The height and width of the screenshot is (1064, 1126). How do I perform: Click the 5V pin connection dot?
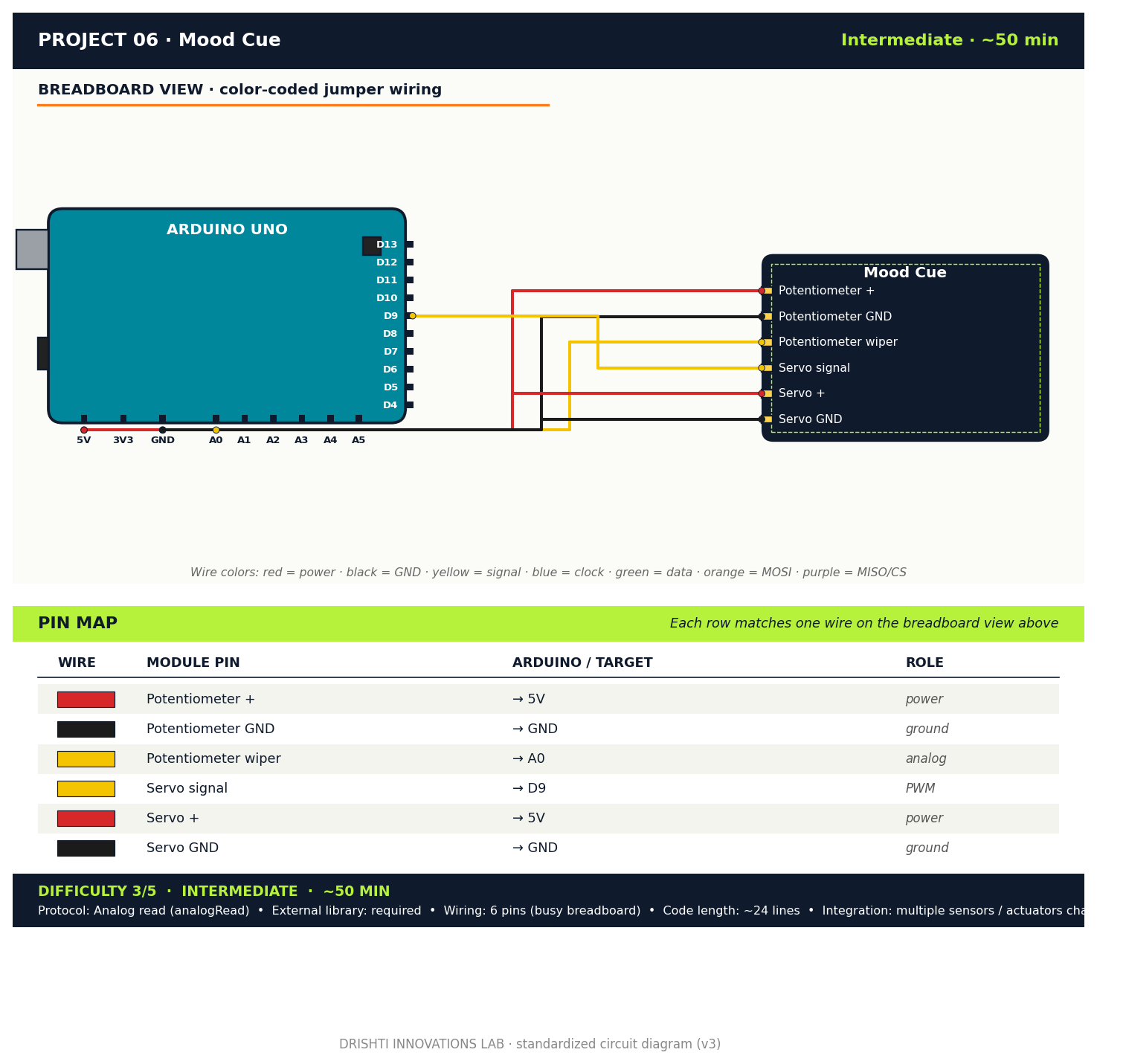[x=84, y=430]
